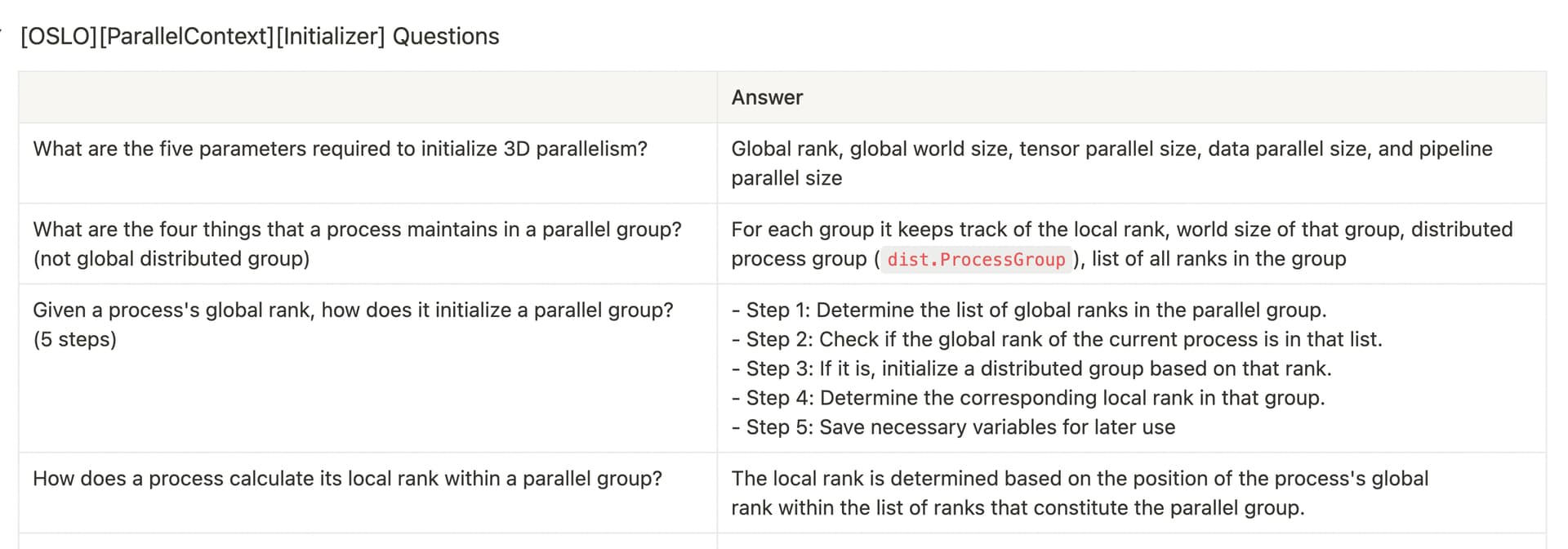Click the 'Step 4: Determine the corresponding local rank' line
The image size is (1568, 549).
click(1028, 398)
